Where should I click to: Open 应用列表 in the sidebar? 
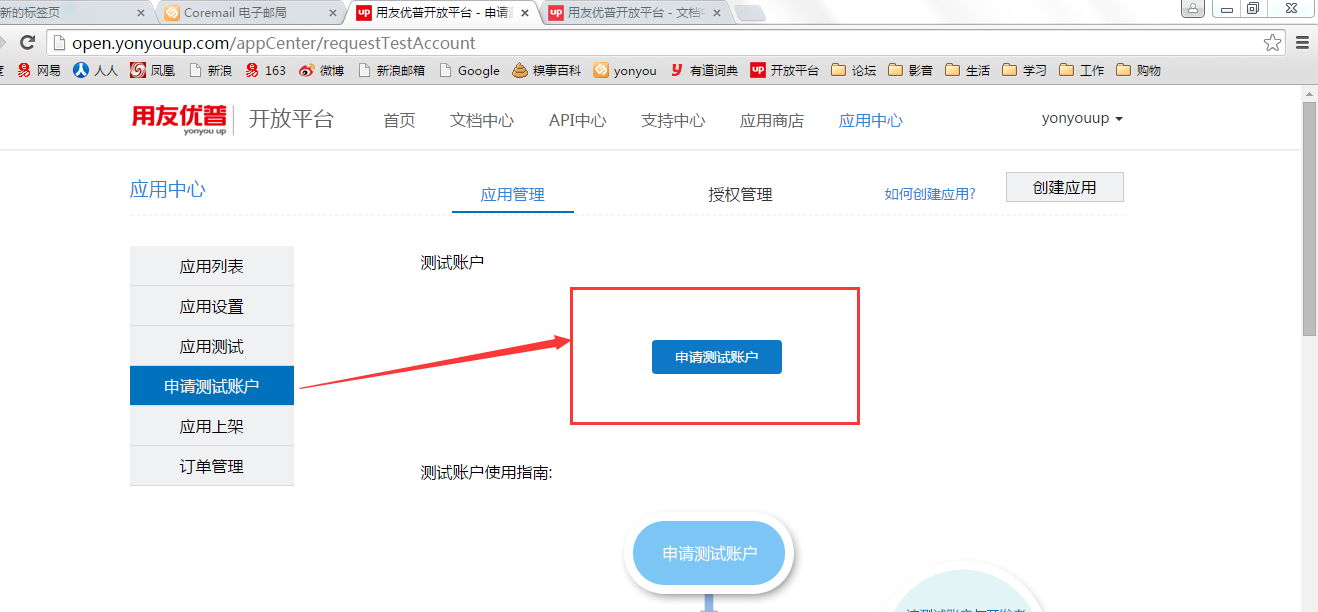[212, 266]
